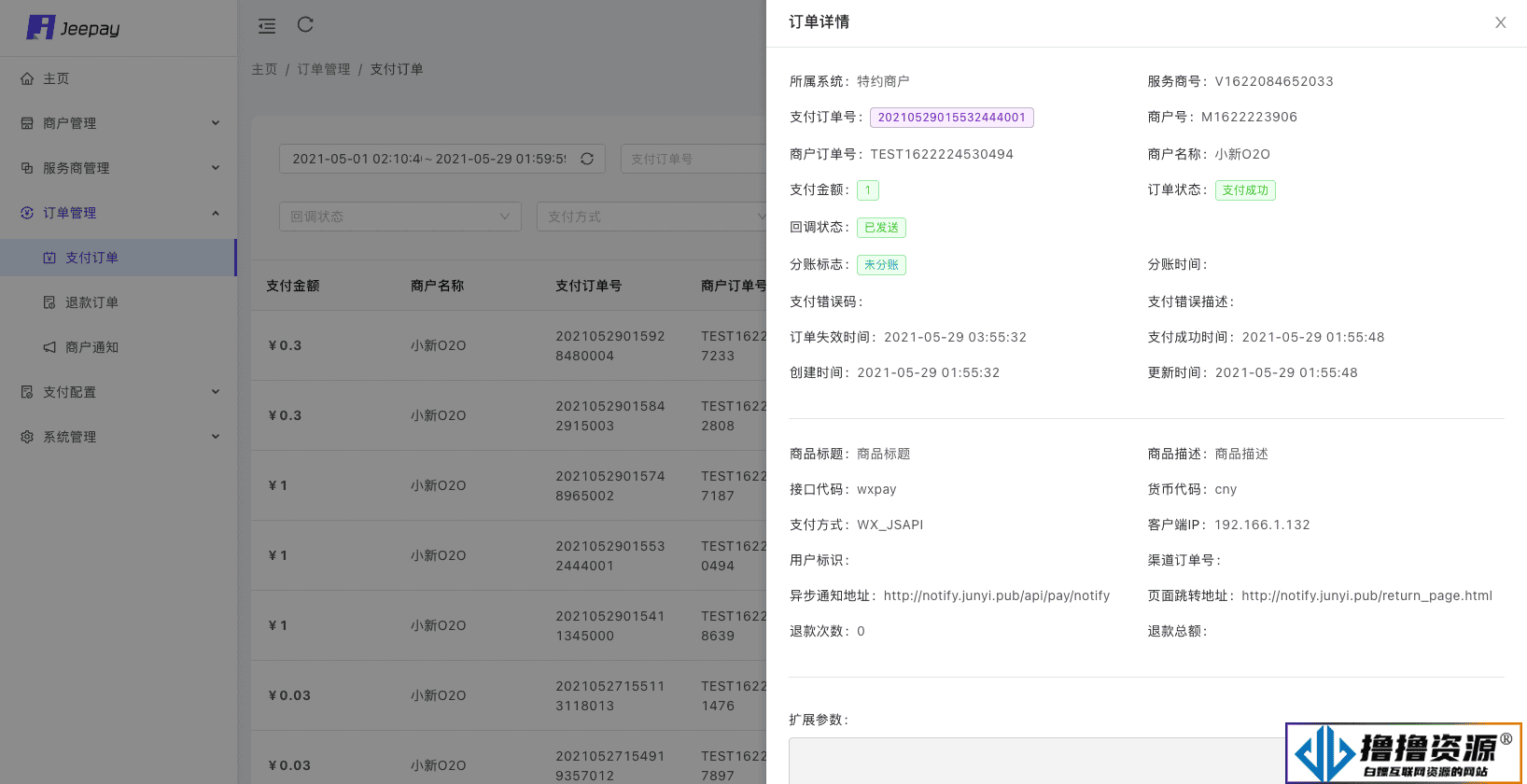Click 支付订单 breadcrumb

[397, 69]
